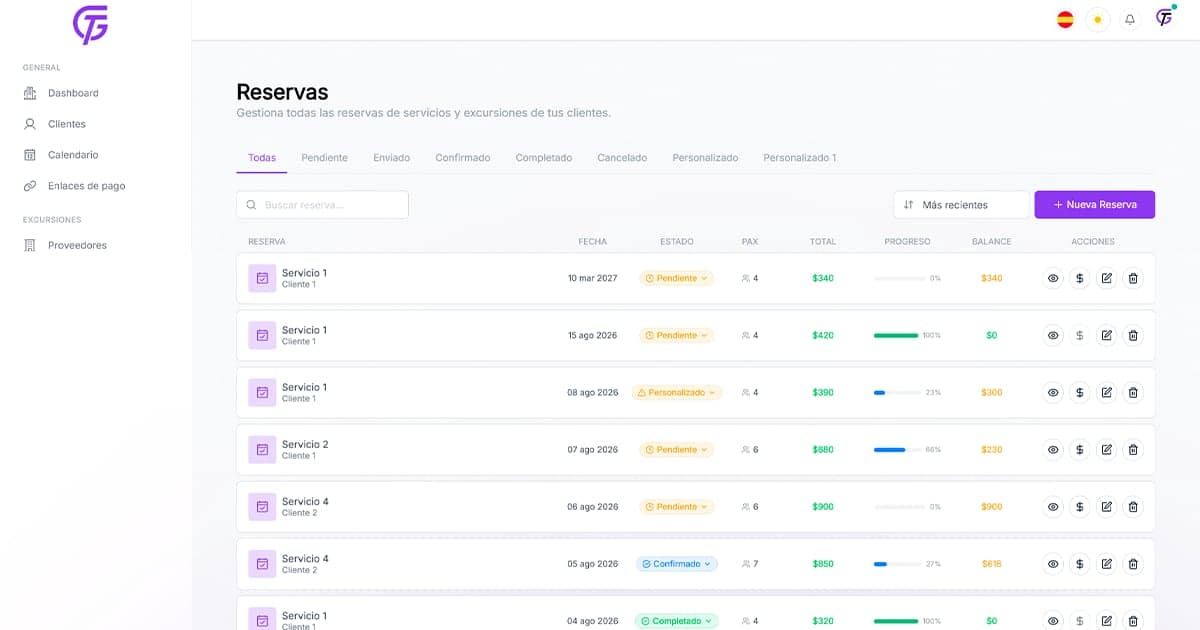This screenshot has height=630, width=1200.
Task: Open the notifications bell
Action: pos(1130,19)
